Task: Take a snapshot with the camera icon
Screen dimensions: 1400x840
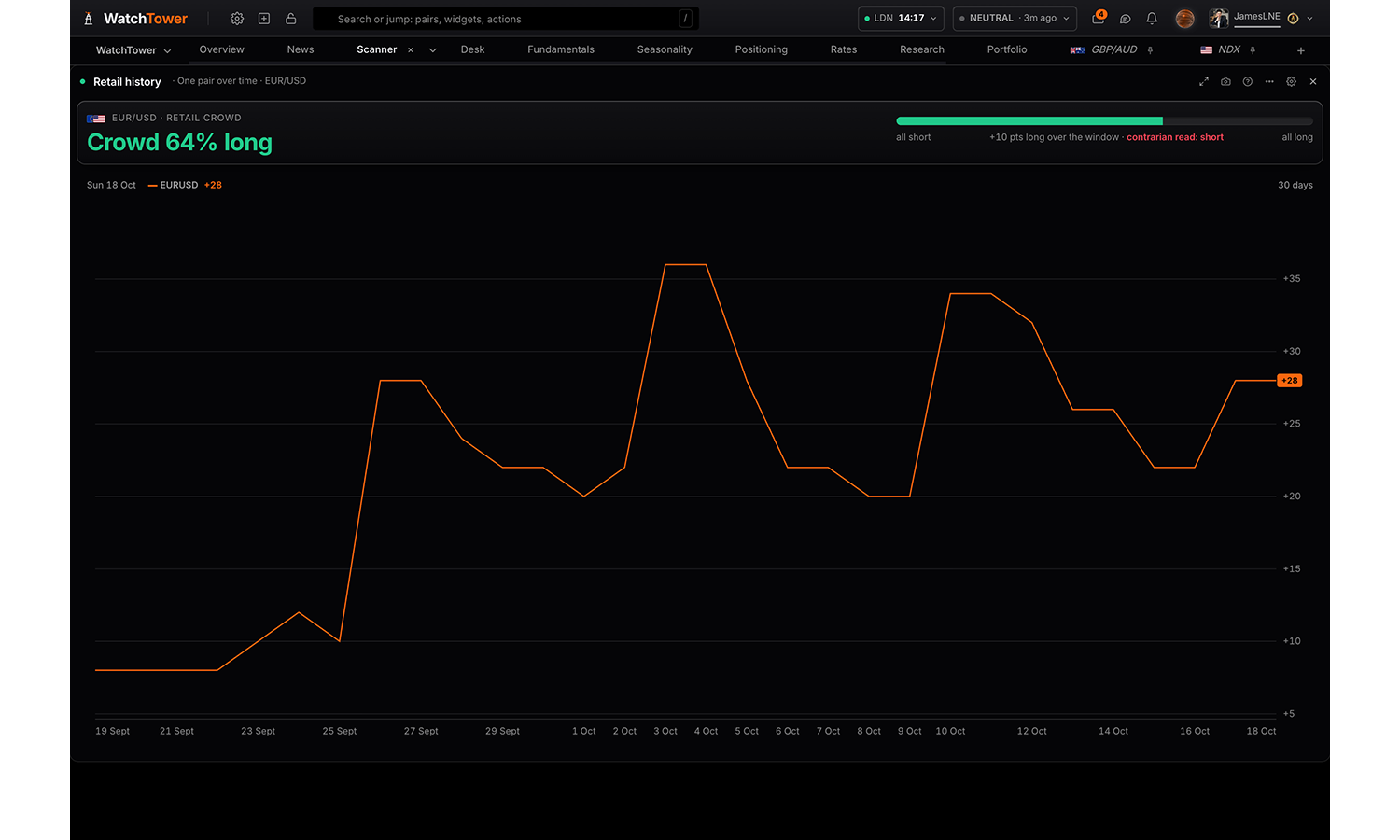Action: coord(1225,82)
